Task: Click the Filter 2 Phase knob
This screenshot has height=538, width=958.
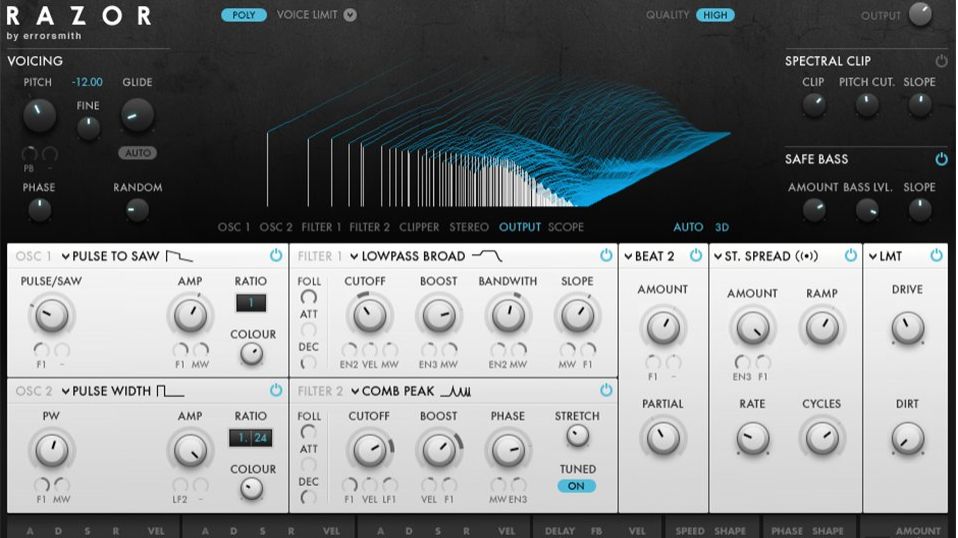Action: pos(508,451)
